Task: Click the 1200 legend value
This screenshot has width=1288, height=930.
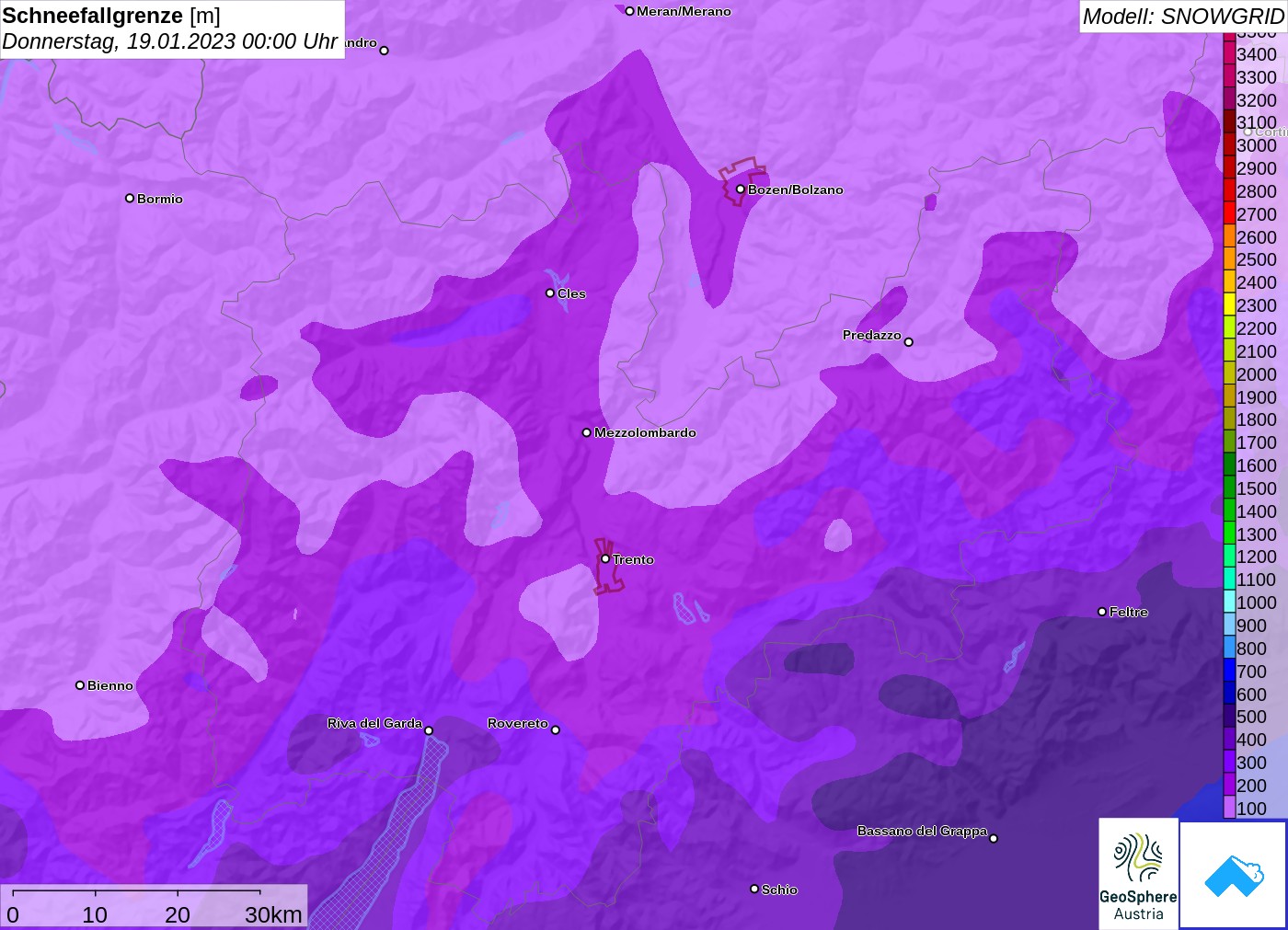Action: (1257, 557)
